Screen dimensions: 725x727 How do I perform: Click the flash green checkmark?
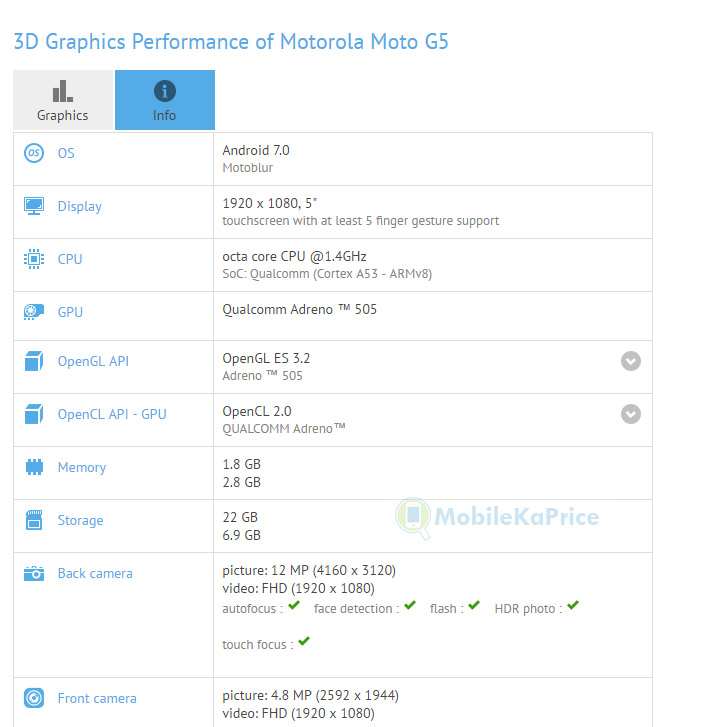tap(474, 605)
